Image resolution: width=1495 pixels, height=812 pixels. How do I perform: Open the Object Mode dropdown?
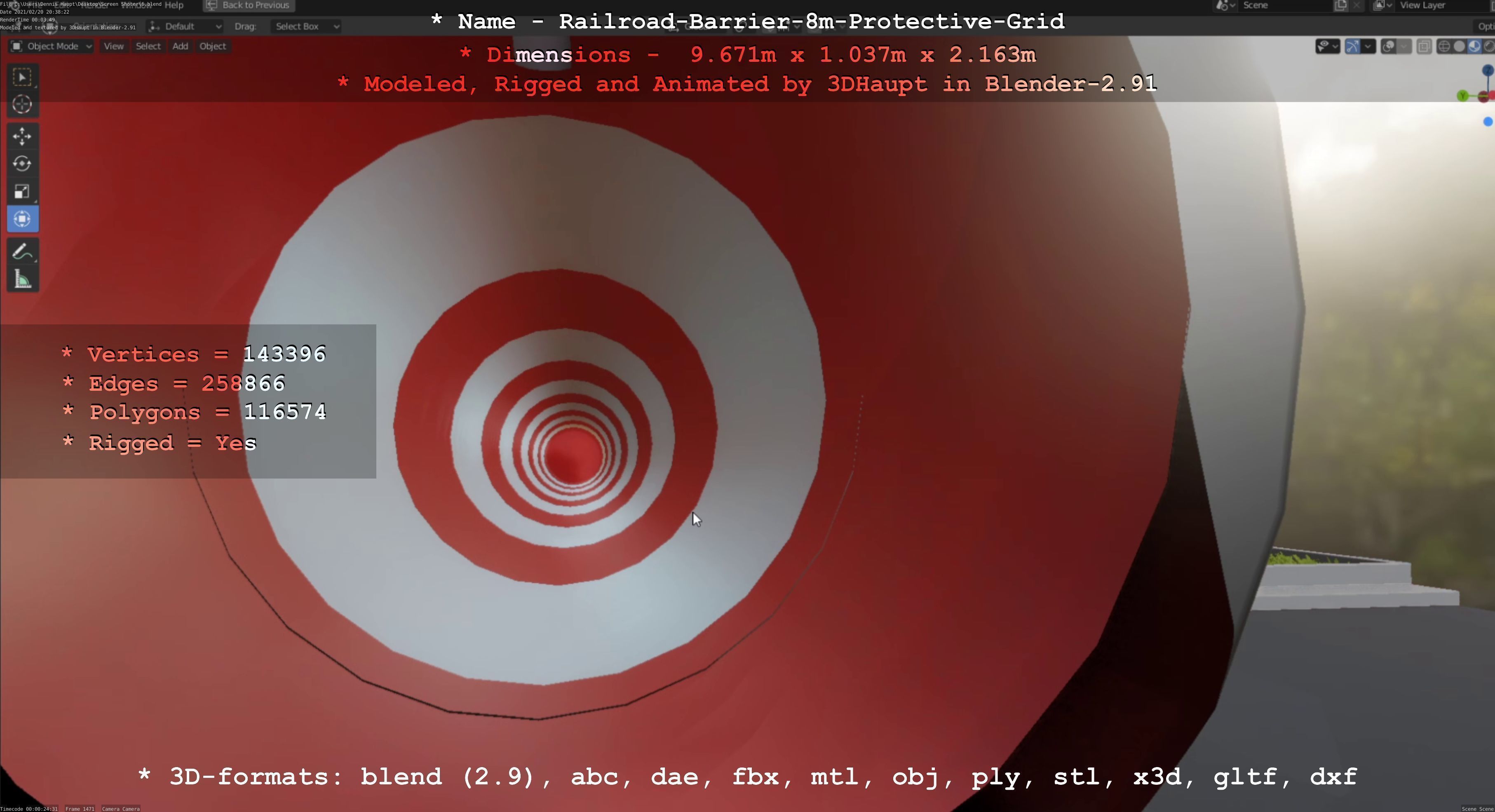51,47
